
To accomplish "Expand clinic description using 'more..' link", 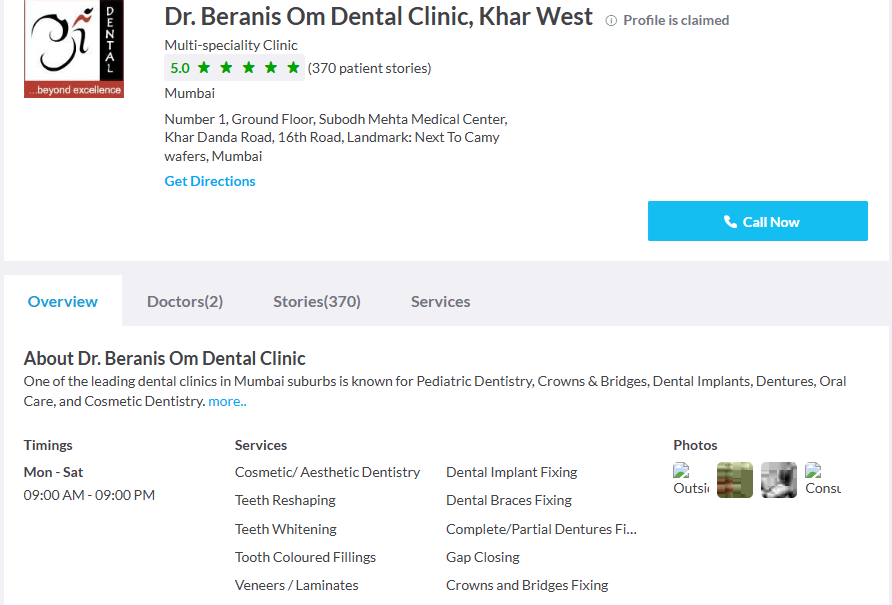I will [x=226, y=400].
